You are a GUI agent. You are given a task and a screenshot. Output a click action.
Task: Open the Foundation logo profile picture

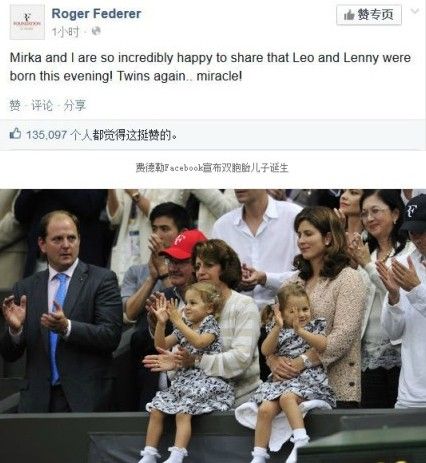point(27,22)
